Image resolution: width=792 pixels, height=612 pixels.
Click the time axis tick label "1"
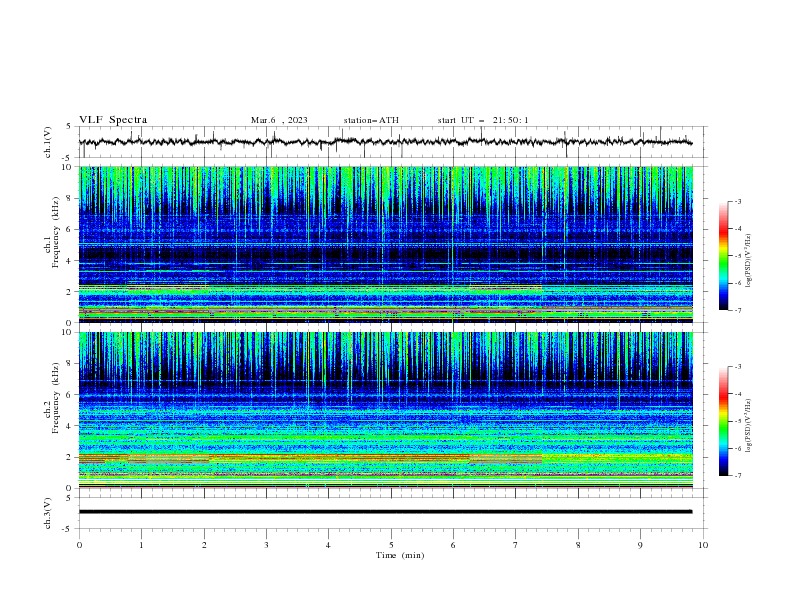(x=142, y=545)
